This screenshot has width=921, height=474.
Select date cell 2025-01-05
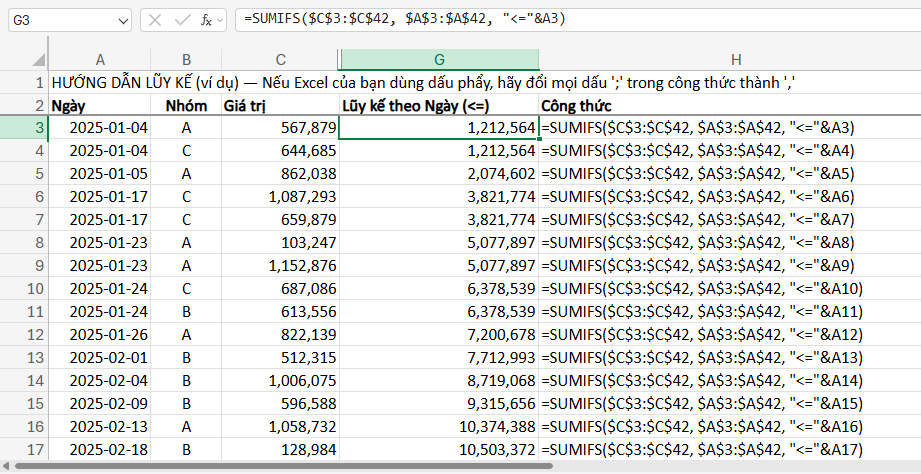[100, 174]
